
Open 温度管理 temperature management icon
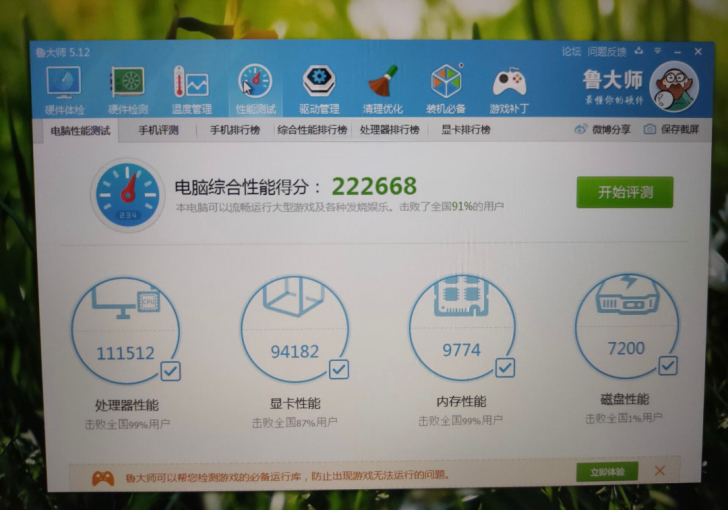(x=191, y=82)
